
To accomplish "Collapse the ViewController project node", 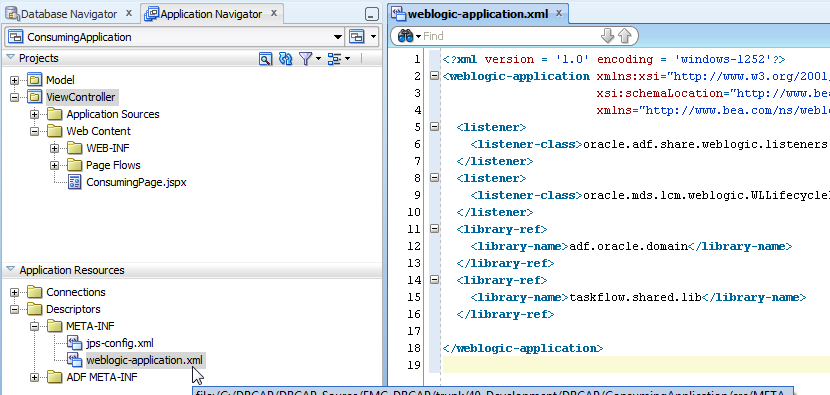I will 14,97.
